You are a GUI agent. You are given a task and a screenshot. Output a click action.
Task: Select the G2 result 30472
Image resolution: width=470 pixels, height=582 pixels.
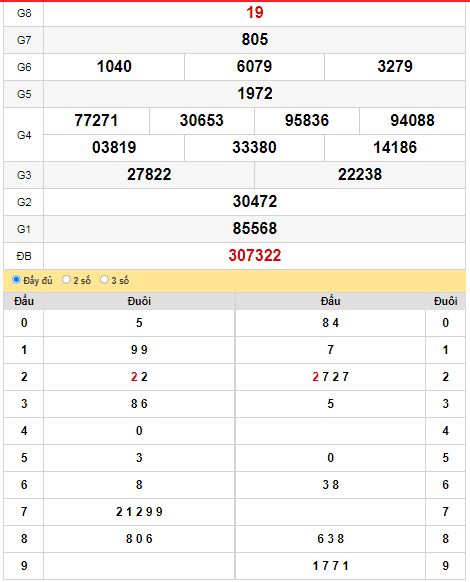(x=255, y=202)
